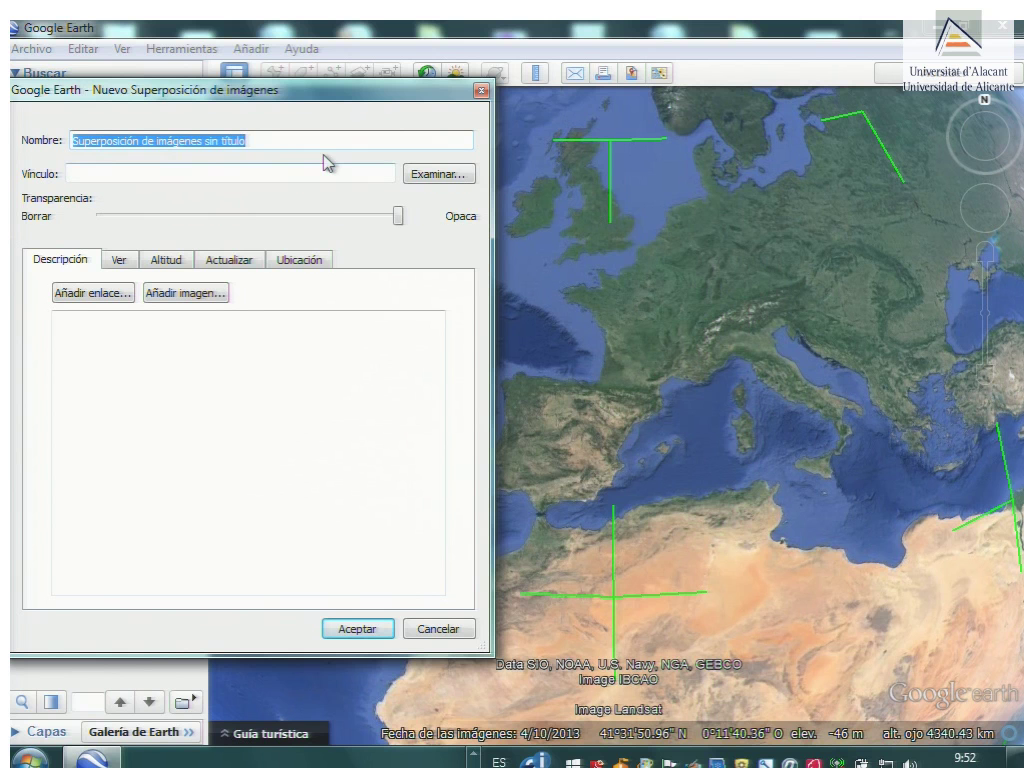Click the Vínculo input field

pos(231,173)
